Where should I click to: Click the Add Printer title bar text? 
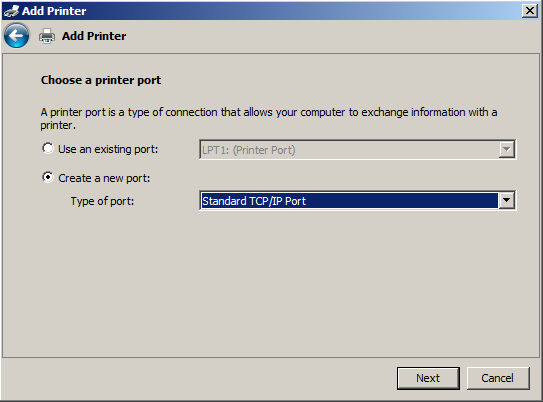[54, 11]
